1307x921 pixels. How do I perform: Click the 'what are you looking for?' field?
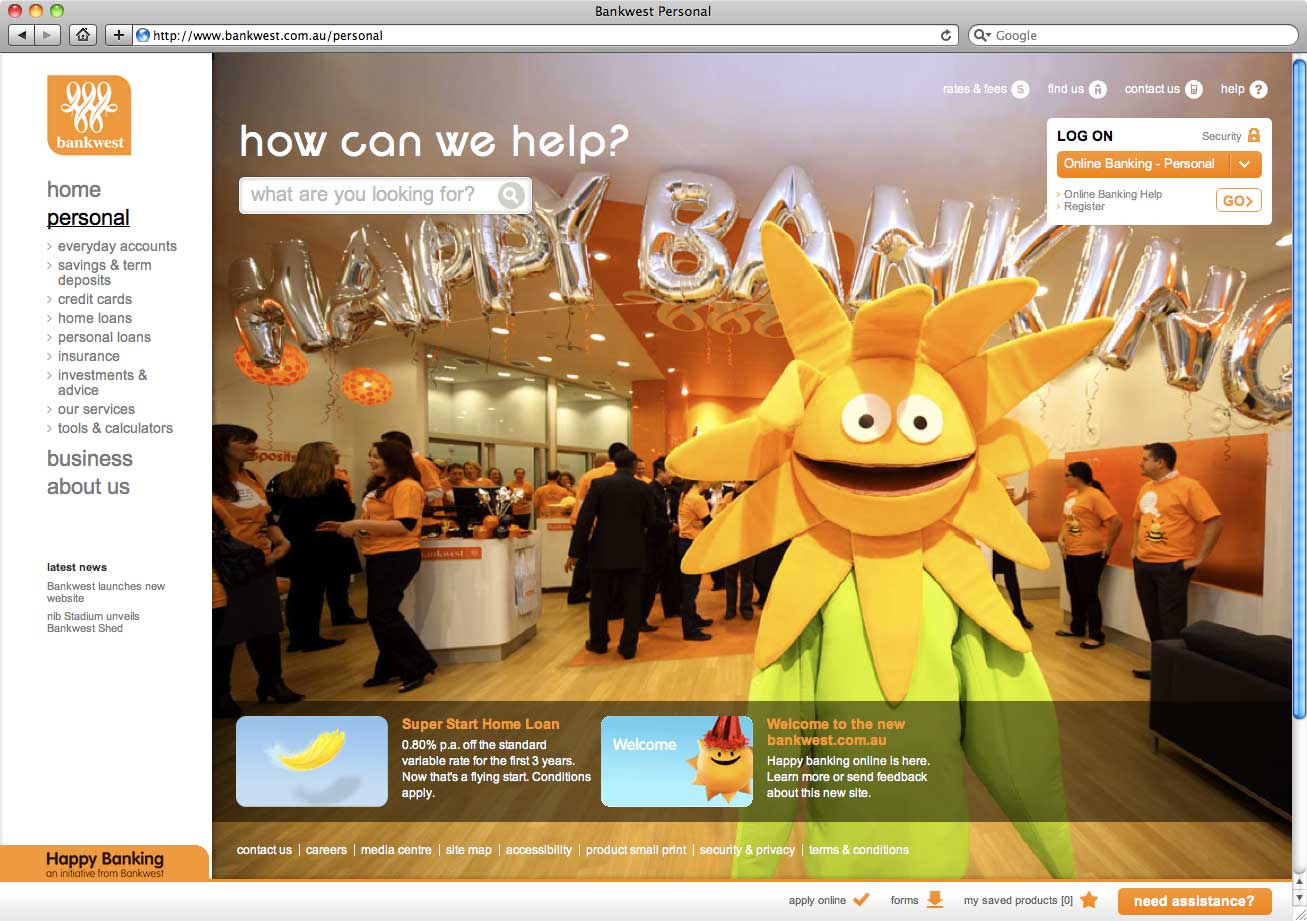[x=385, y=195]
